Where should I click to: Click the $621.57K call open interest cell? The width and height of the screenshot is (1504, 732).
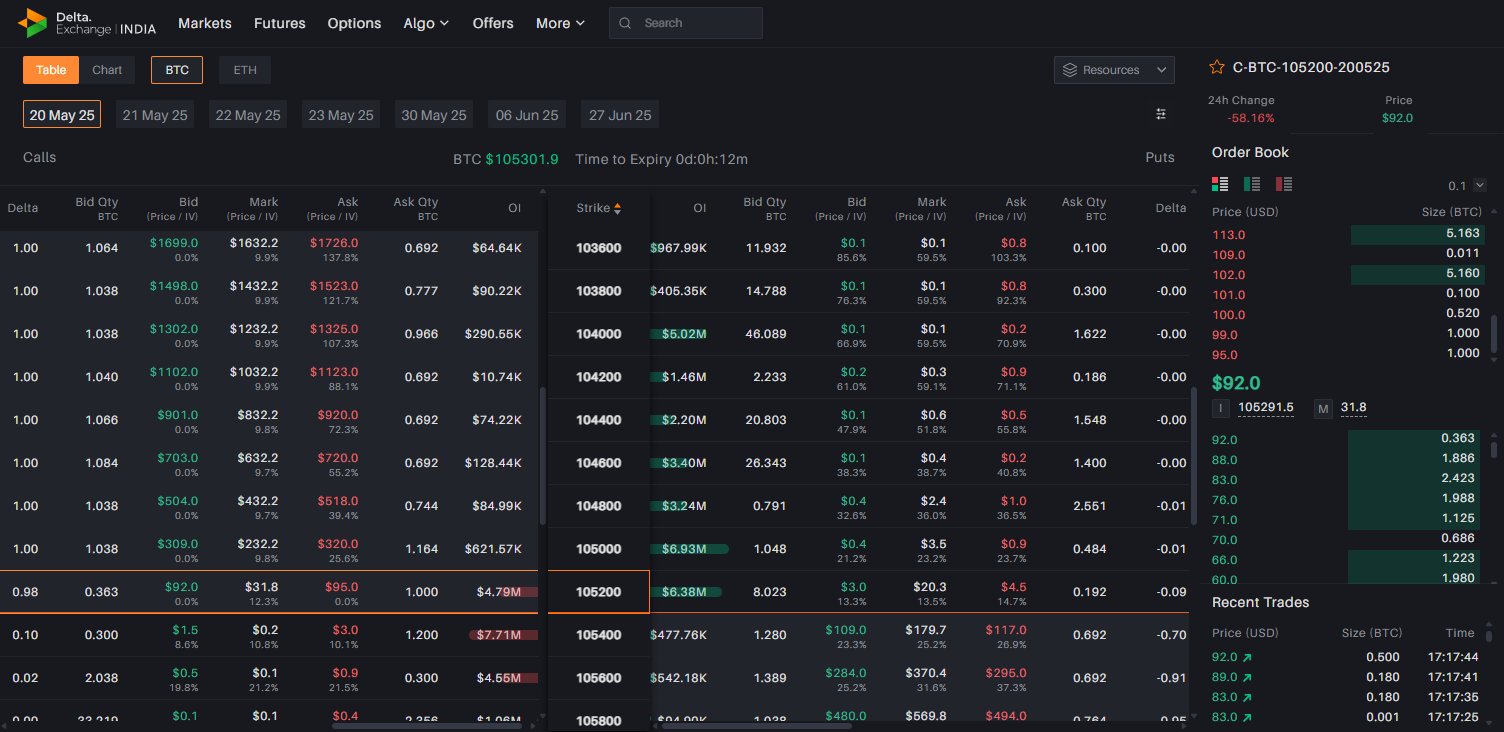[493, 549]
